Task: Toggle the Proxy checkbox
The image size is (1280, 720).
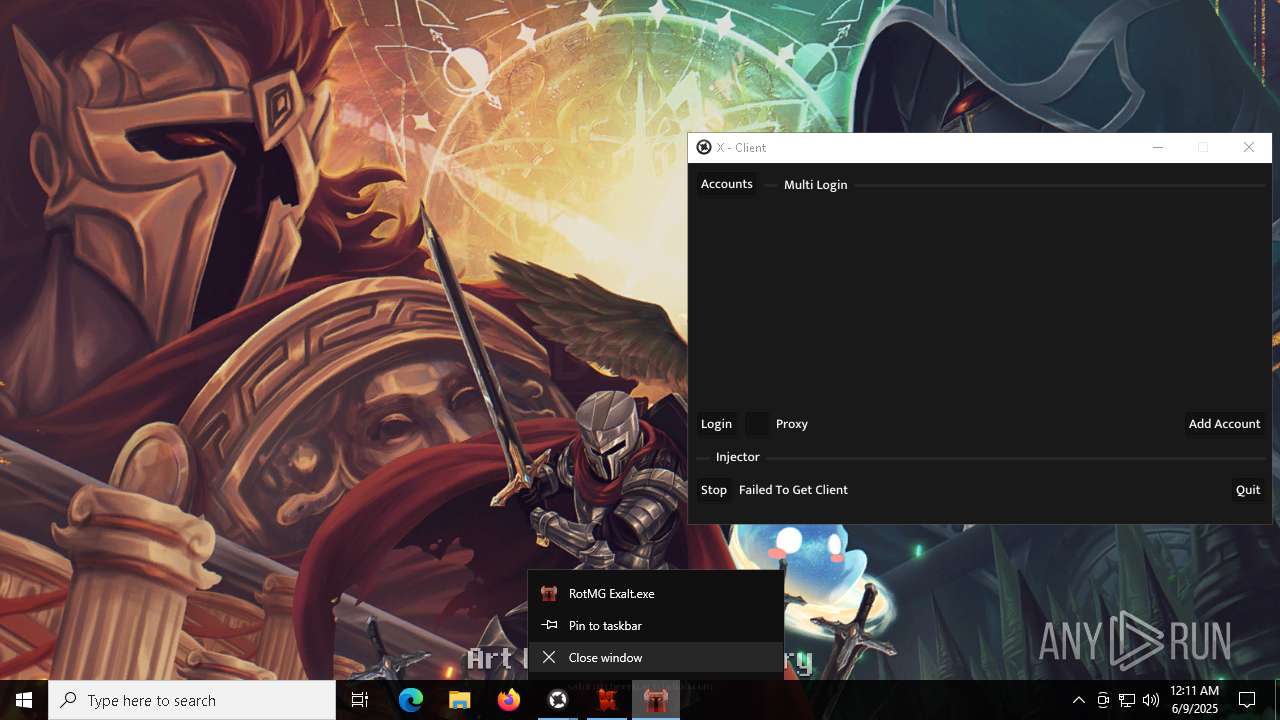Action: click(758, 424)
